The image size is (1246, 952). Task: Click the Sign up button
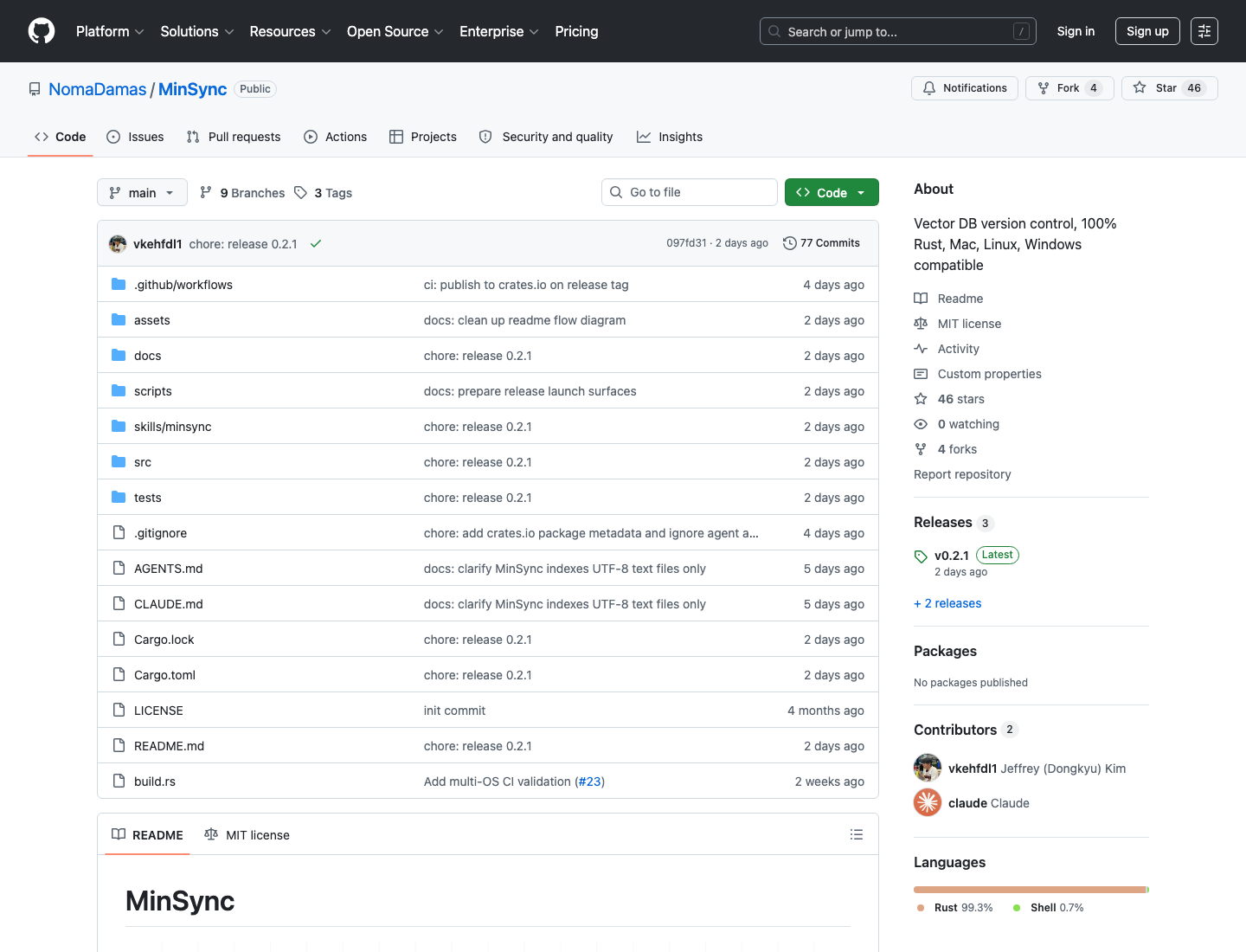coord(1147,31)
